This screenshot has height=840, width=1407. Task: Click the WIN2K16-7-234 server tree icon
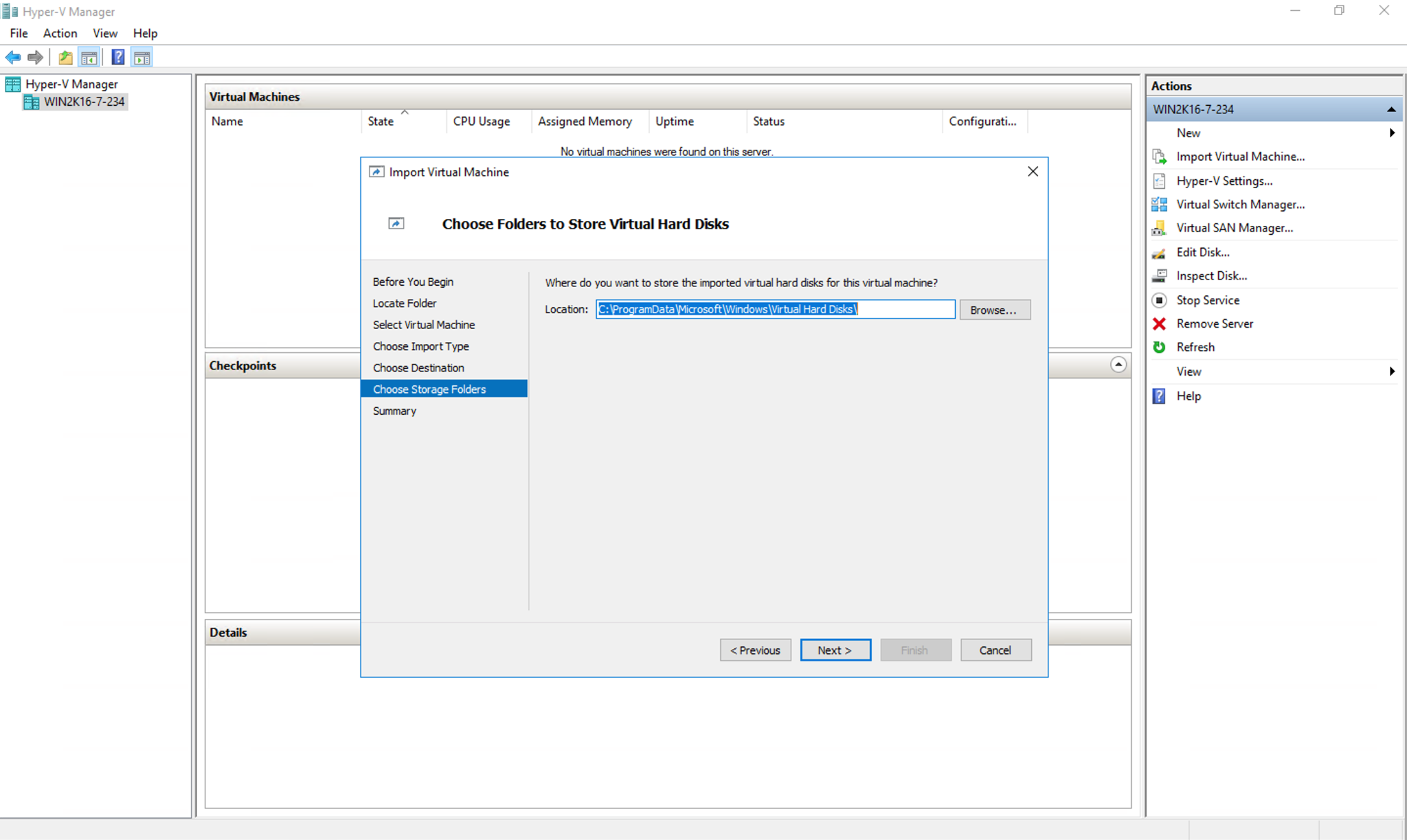click(x=31, y=102)
